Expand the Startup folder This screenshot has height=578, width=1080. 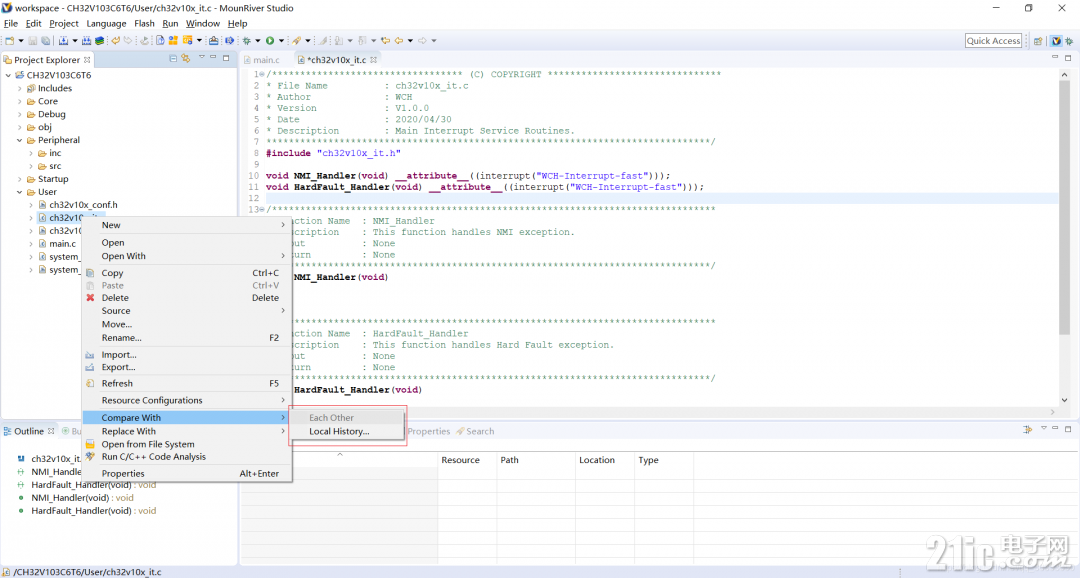pos(19,179)
